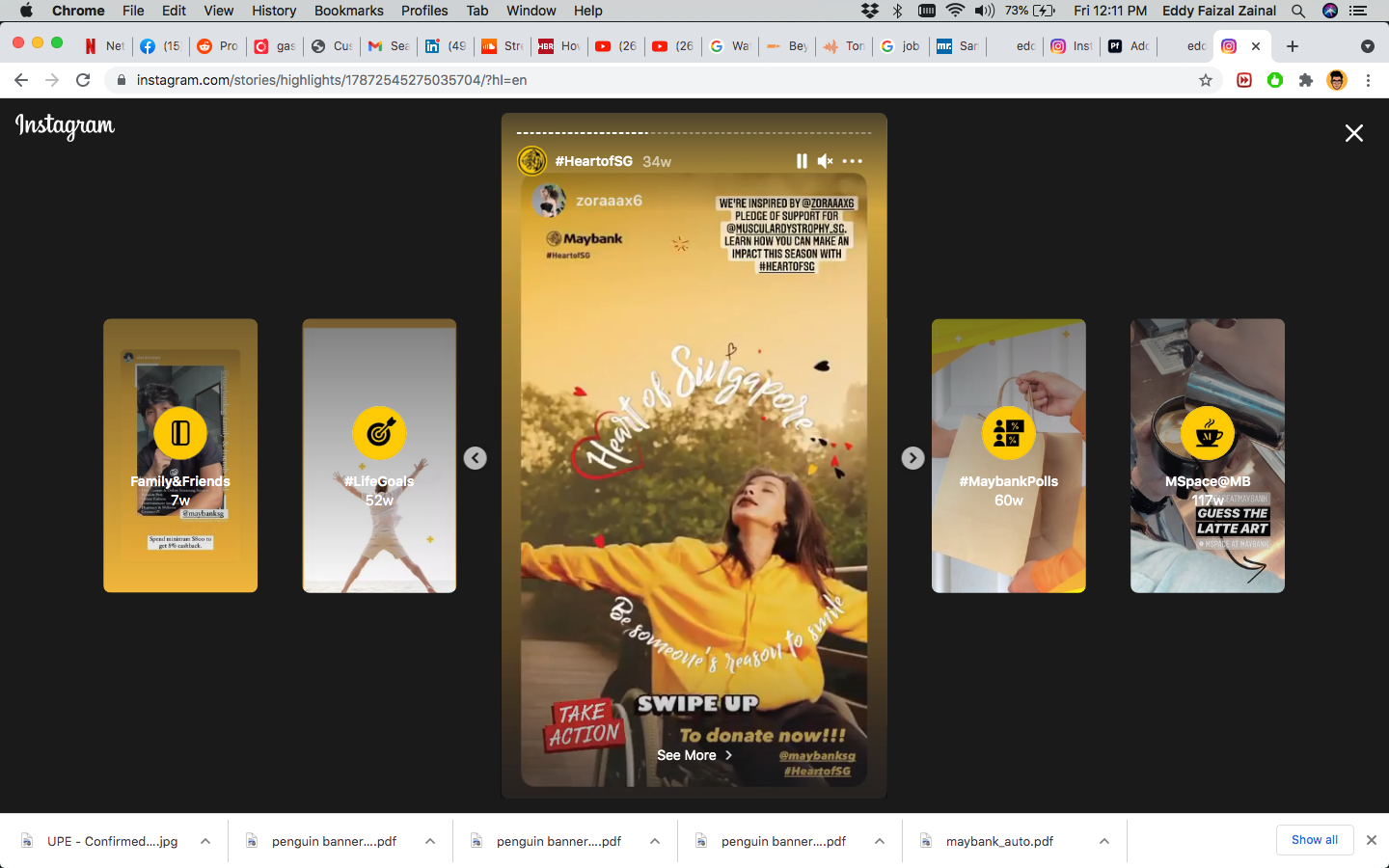Expand options for first penguin banner pdf
Screen dimensions: 1389x868
[x=430, y=841]
